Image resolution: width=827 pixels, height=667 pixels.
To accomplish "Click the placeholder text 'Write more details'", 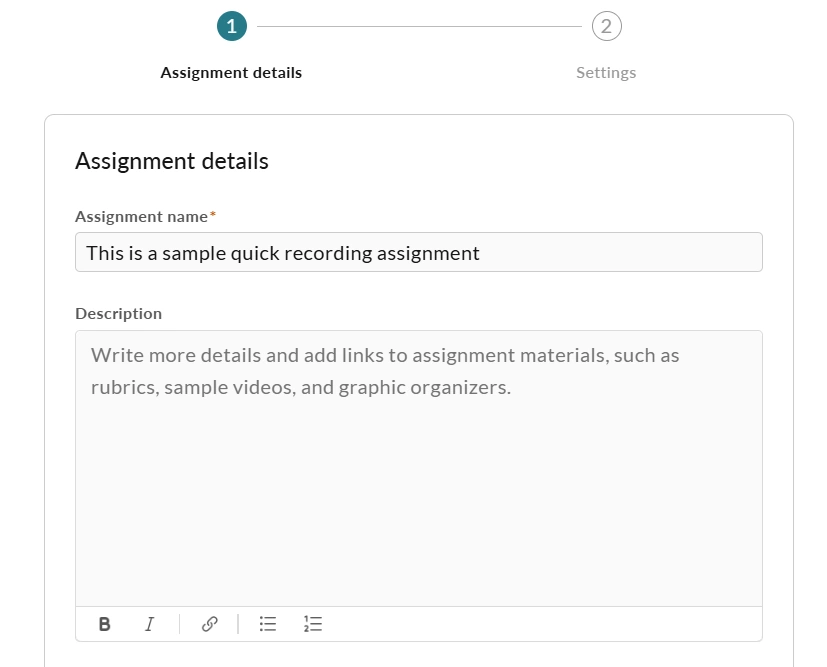I will (x=176, y=355).
